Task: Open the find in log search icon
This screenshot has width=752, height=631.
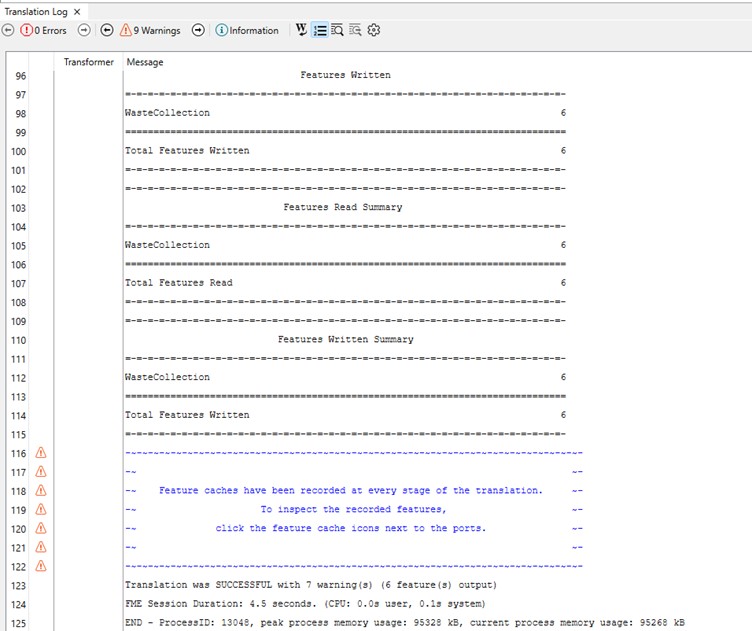Action: point(338,30)
